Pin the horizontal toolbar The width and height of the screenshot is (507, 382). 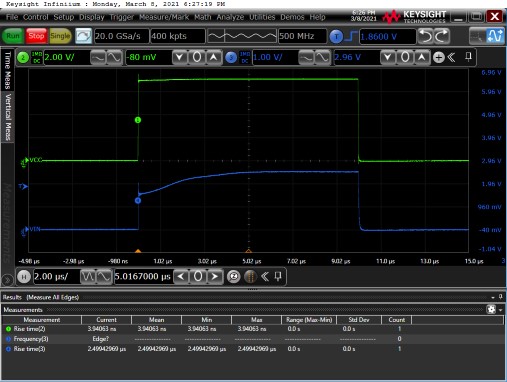pyautogui.click(x=278, y=277)
